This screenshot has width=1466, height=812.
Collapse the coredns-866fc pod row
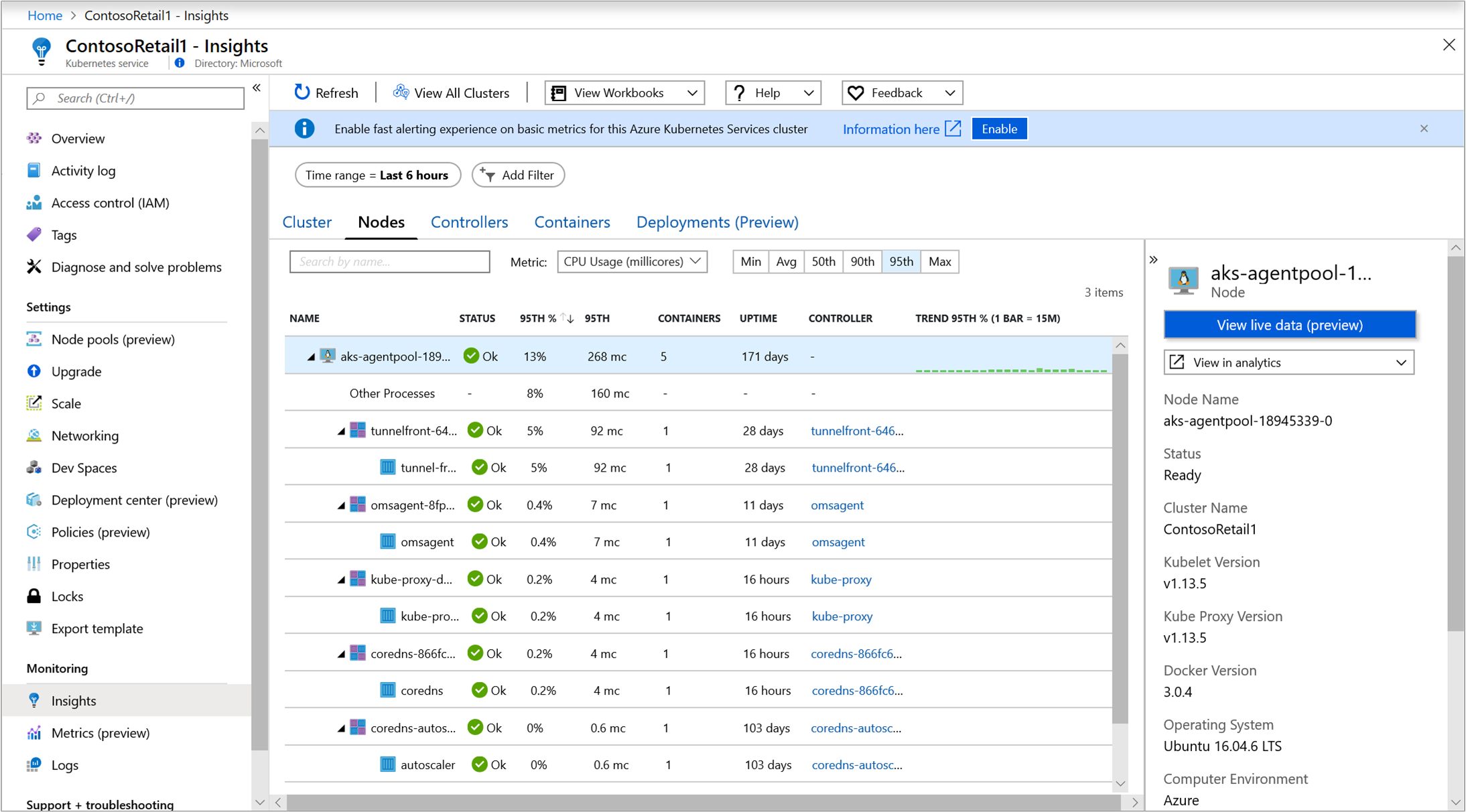(341, 655)
